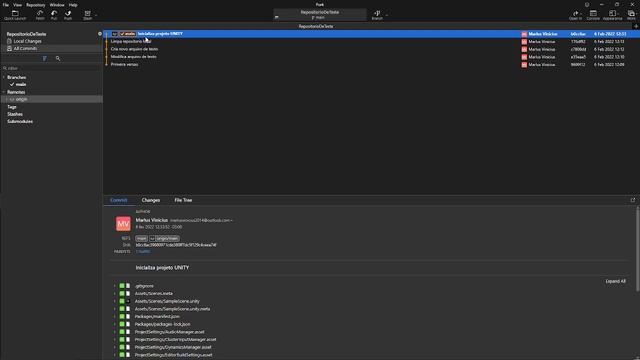Click the Stash toolbar icon
The image size is (640, 360).
point(87,13)
